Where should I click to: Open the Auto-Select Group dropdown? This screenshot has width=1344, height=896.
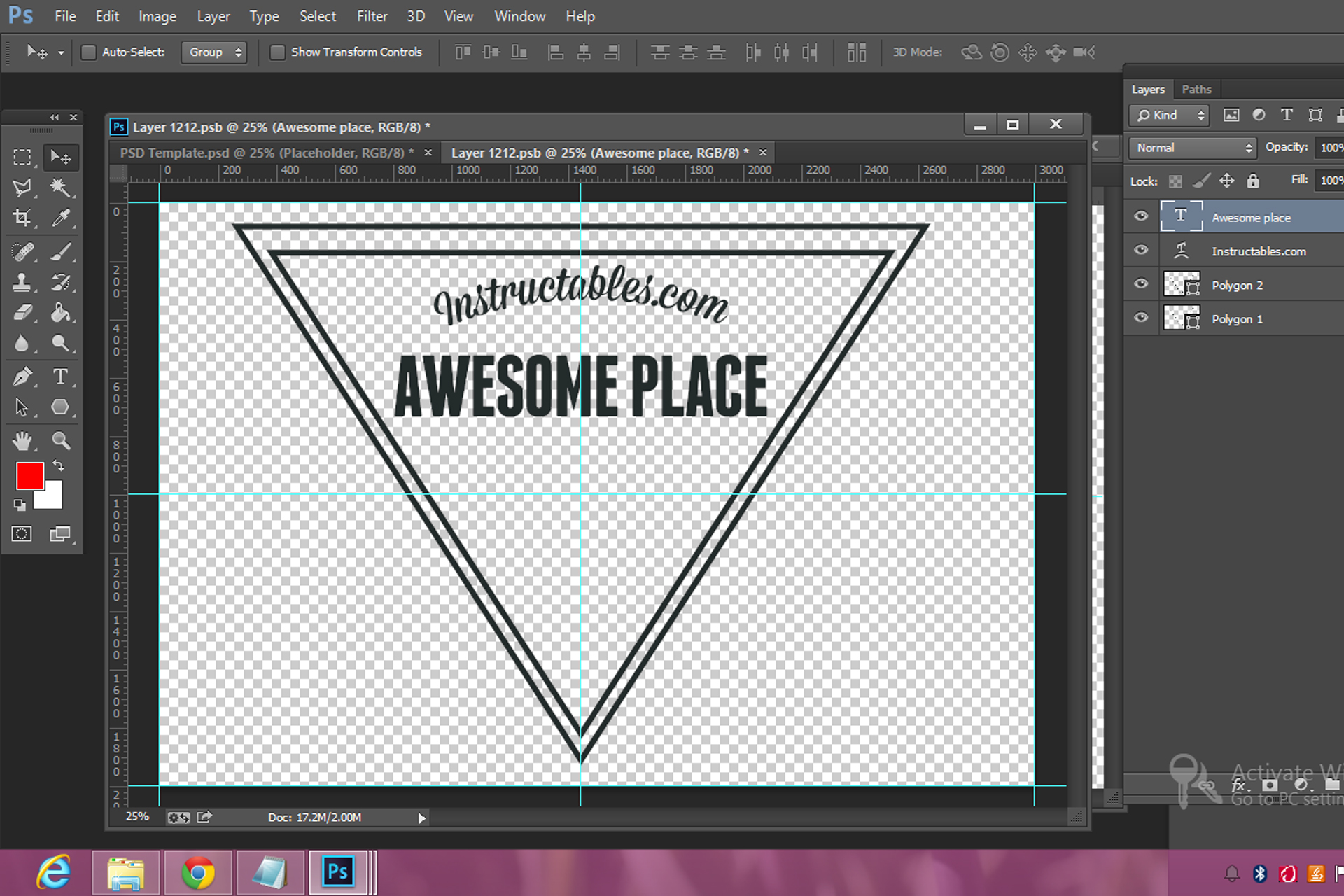213,52
